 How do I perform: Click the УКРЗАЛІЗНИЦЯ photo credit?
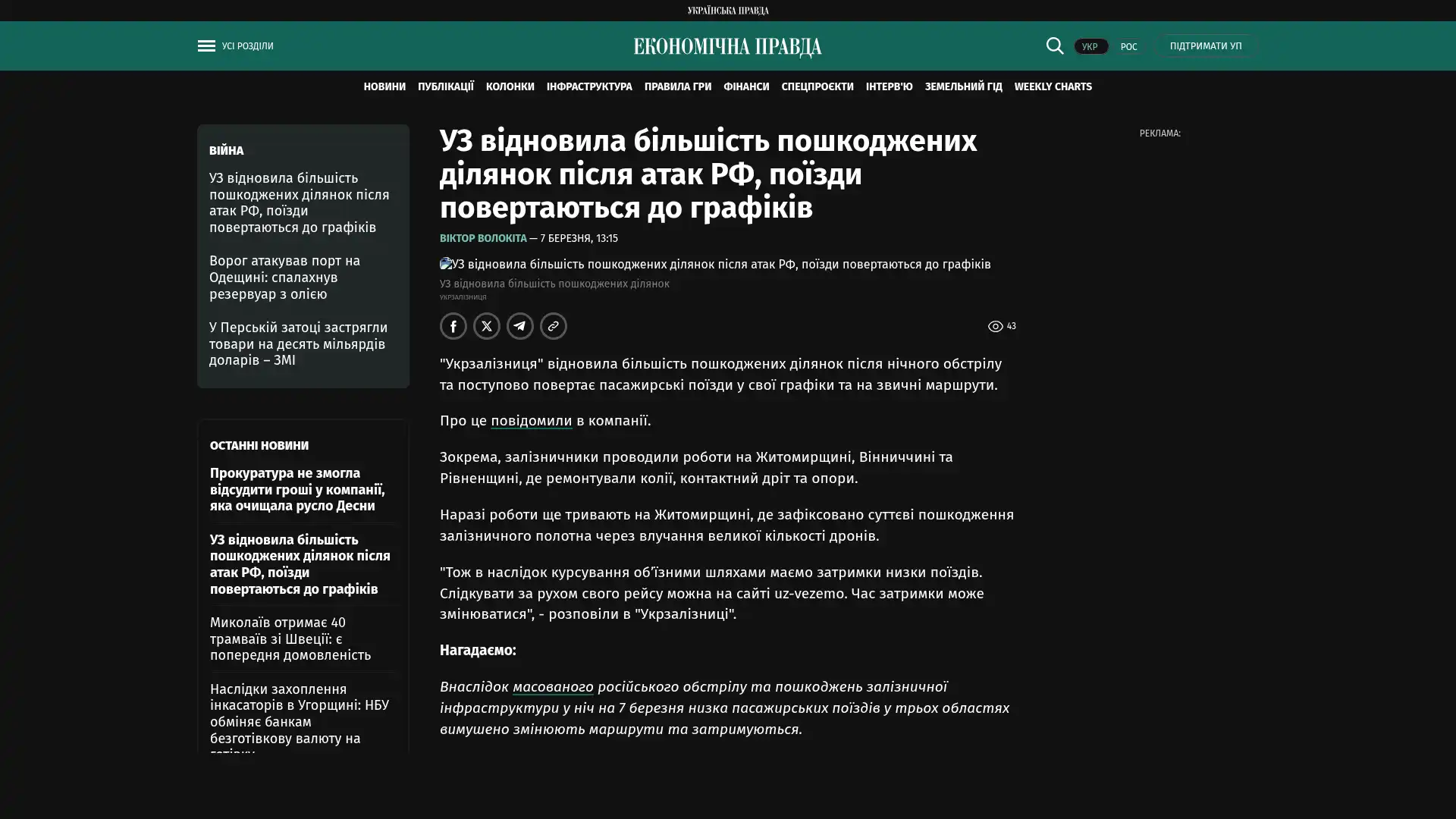pos(463,297)
